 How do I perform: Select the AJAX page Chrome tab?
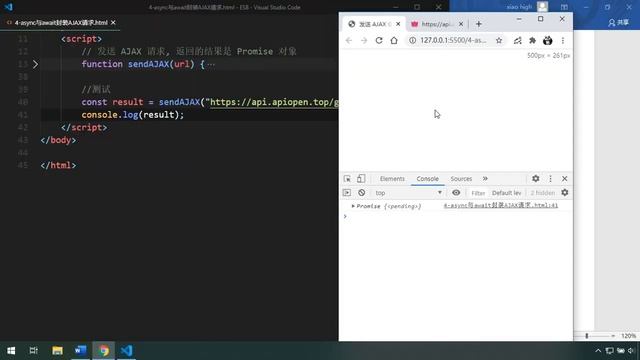coord(374,24)
